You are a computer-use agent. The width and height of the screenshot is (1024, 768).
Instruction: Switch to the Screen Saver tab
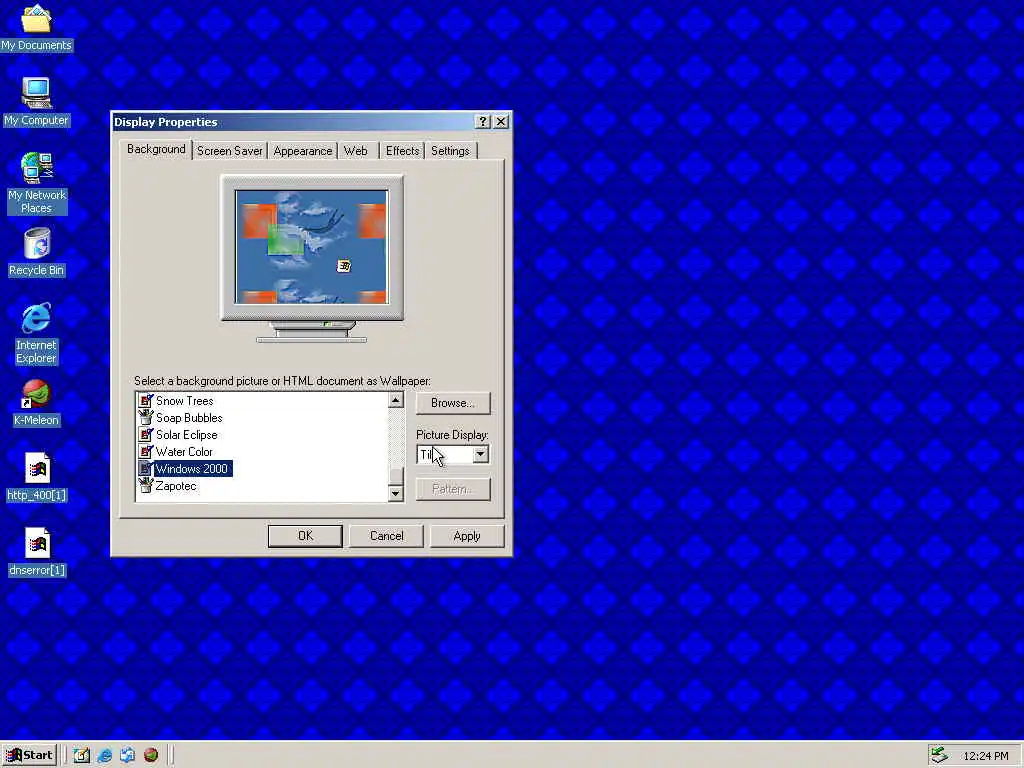[x=230, y=151]
